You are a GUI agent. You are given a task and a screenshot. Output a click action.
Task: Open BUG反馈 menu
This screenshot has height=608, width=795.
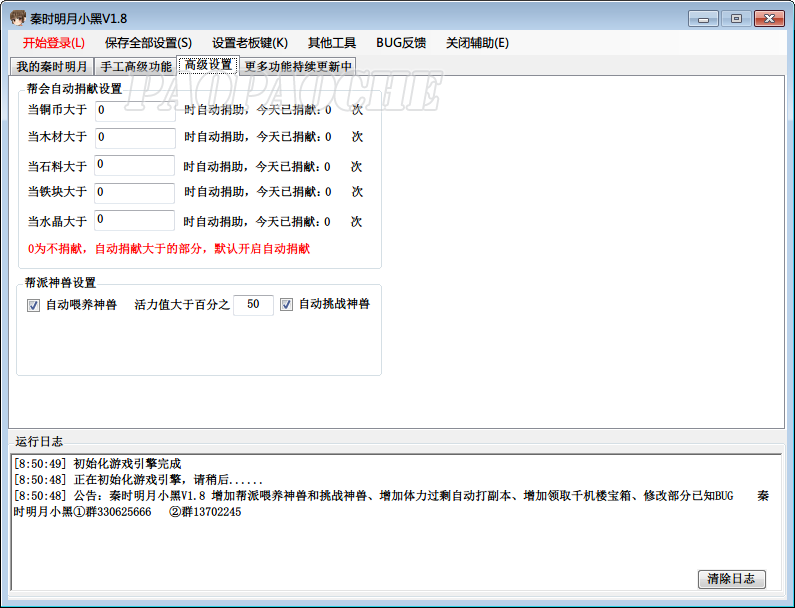pyautogui.click(x=401, y=43)
